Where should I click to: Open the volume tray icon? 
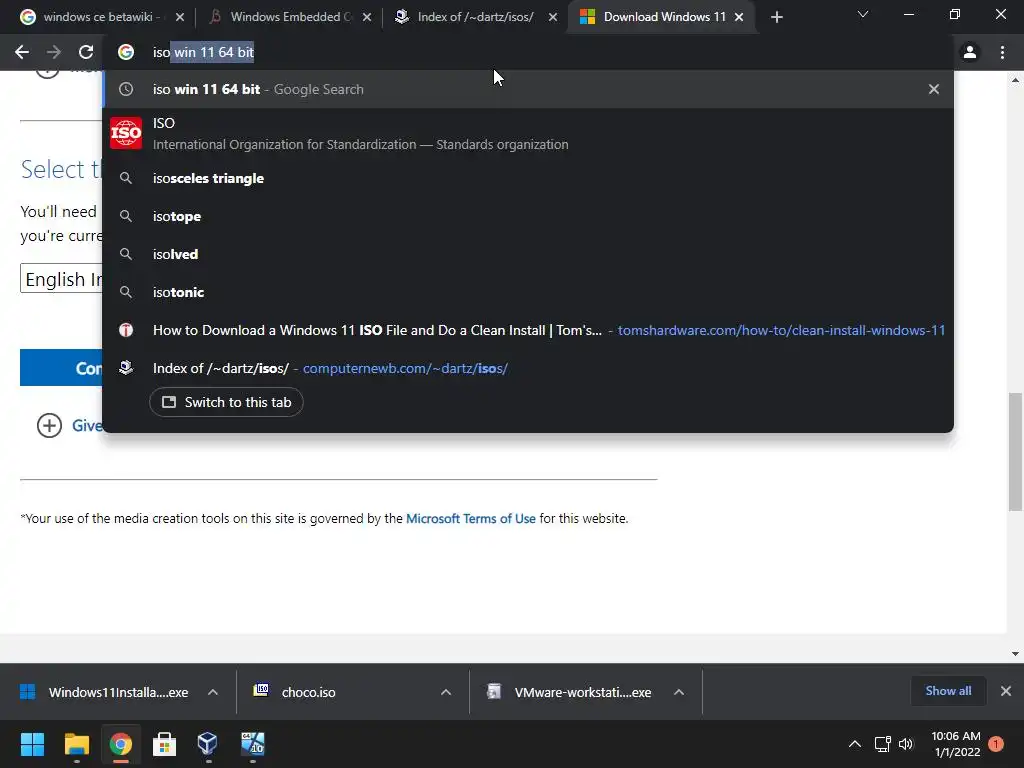pos(906,744)
